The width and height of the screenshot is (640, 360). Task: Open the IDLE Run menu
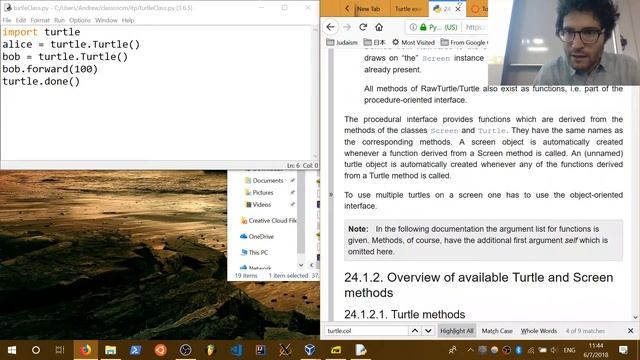tap(60, 20)
